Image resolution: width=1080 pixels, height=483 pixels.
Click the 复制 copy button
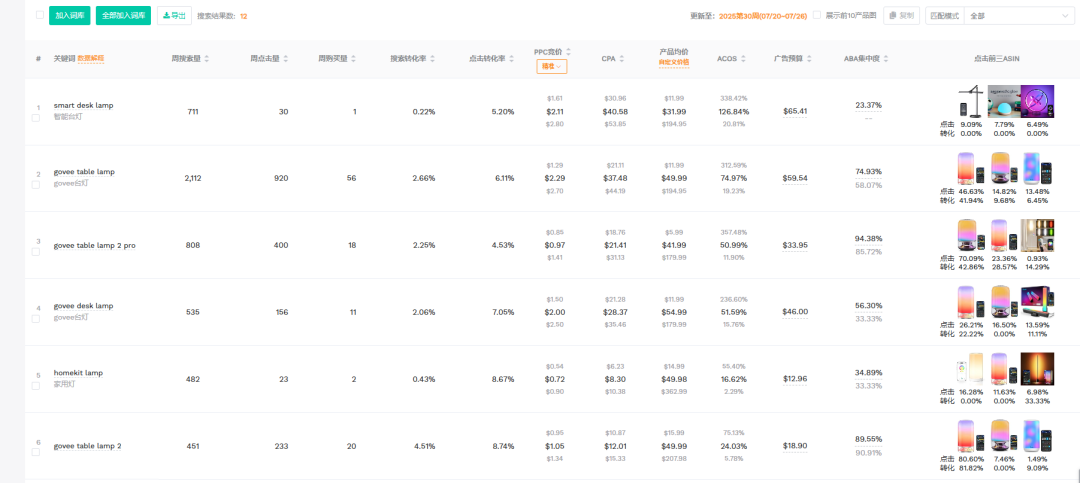click(901, 16)
